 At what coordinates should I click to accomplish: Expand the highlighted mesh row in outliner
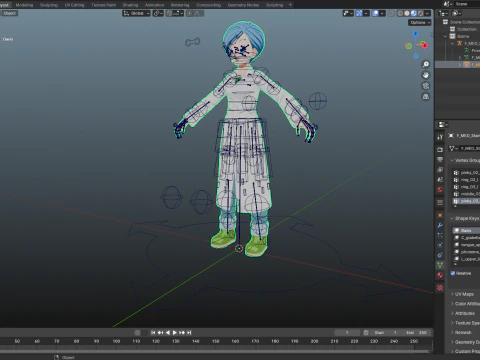tap(460, 64)
